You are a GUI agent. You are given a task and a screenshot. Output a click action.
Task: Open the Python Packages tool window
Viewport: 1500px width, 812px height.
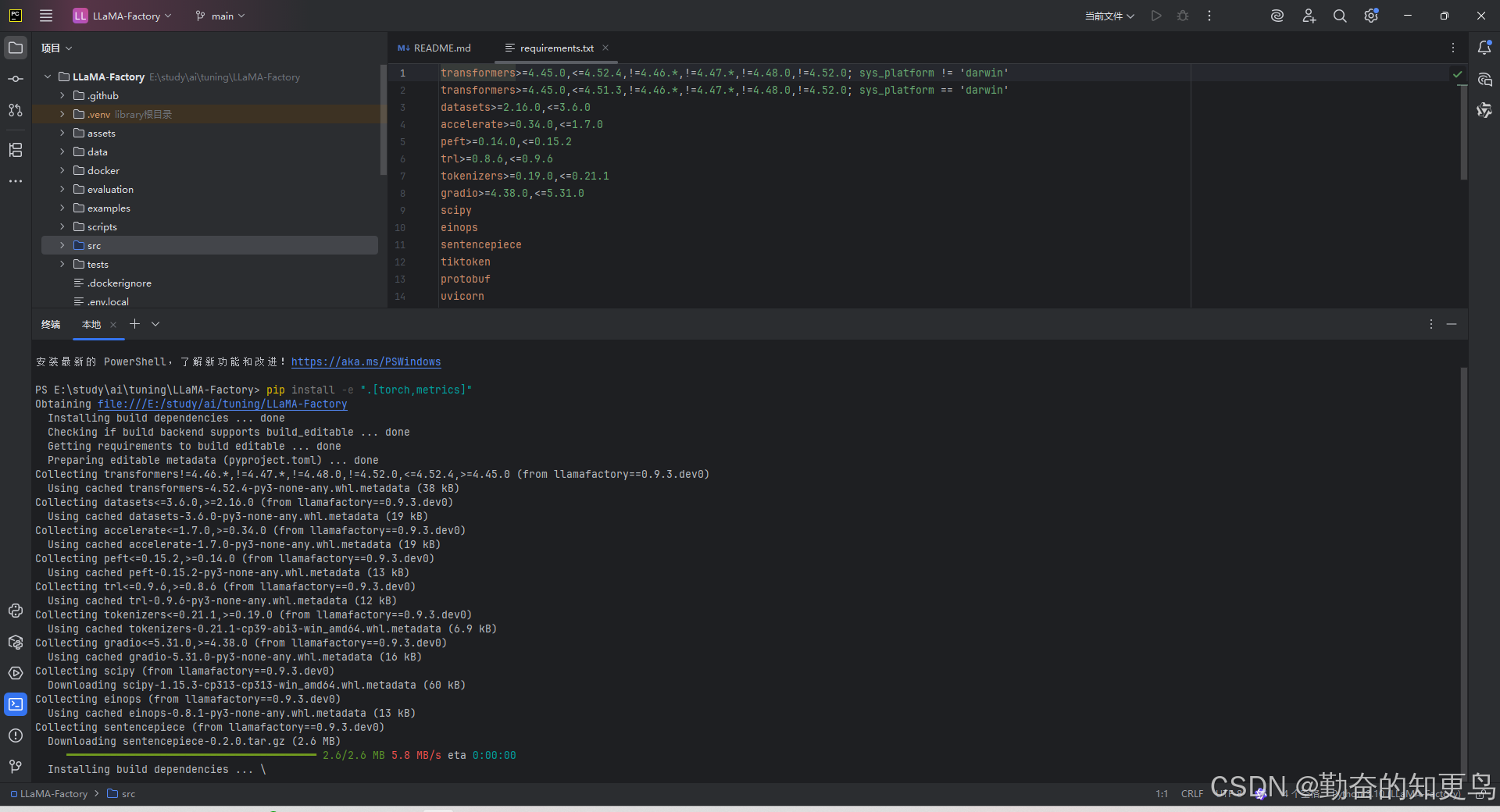point(16,642)
